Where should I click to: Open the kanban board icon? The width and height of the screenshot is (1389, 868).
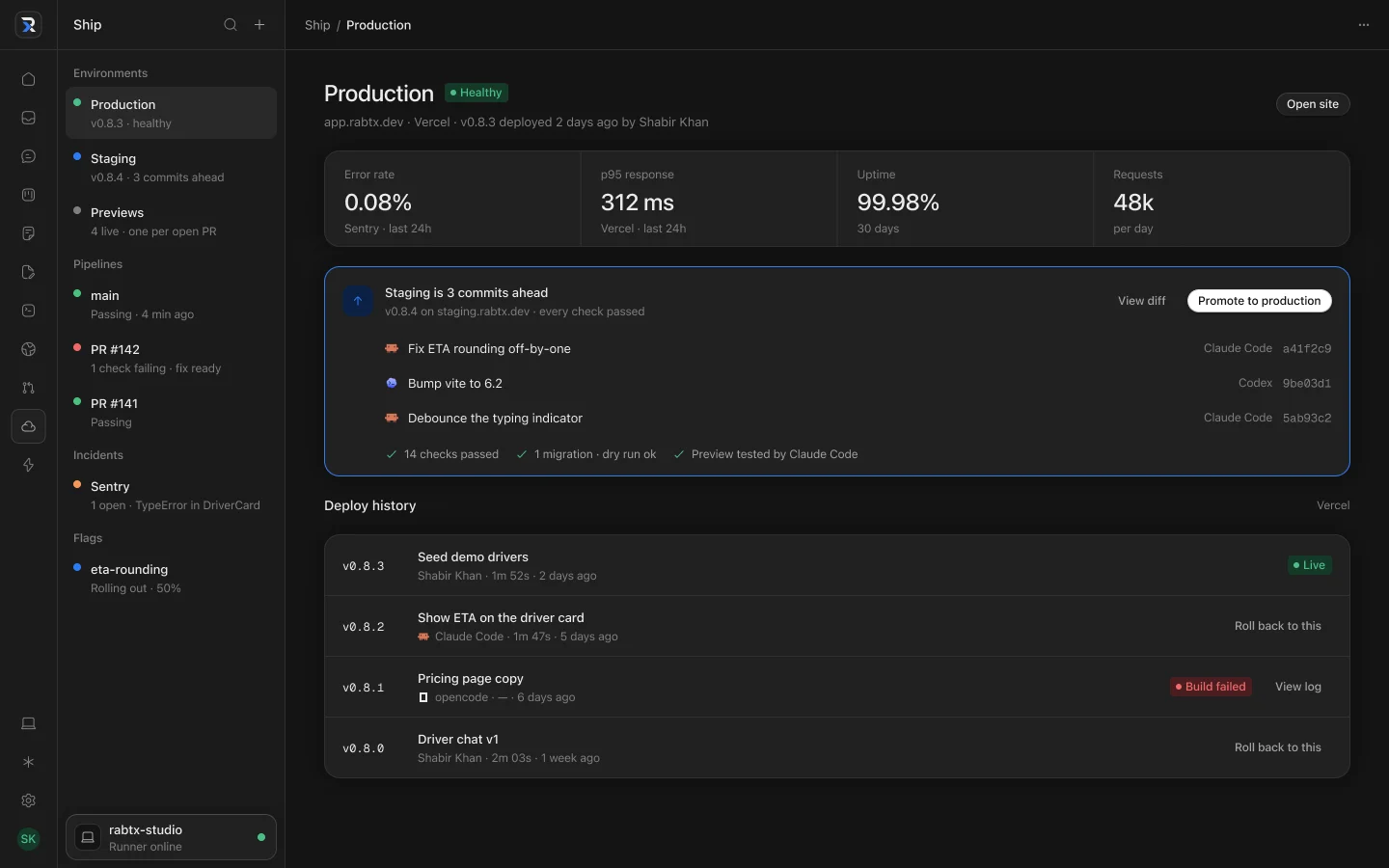(28, 195)
